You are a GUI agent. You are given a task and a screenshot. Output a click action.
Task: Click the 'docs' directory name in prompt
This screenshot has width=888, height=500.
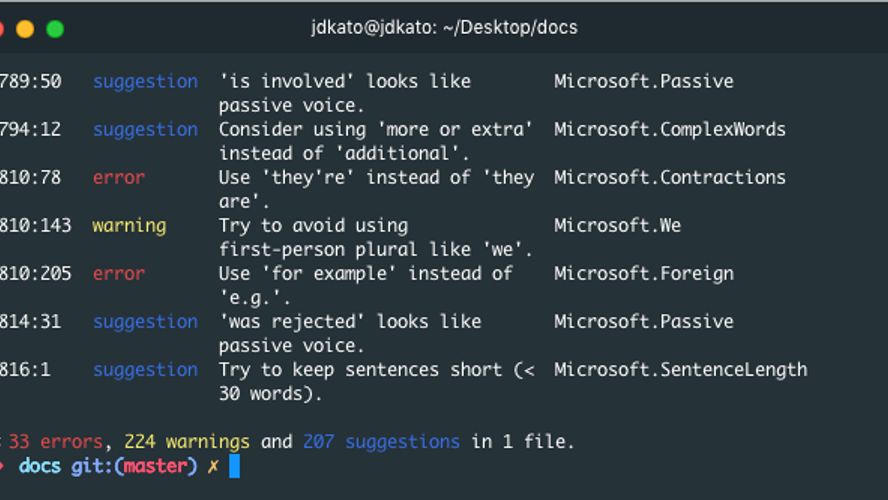click(40, 466)
